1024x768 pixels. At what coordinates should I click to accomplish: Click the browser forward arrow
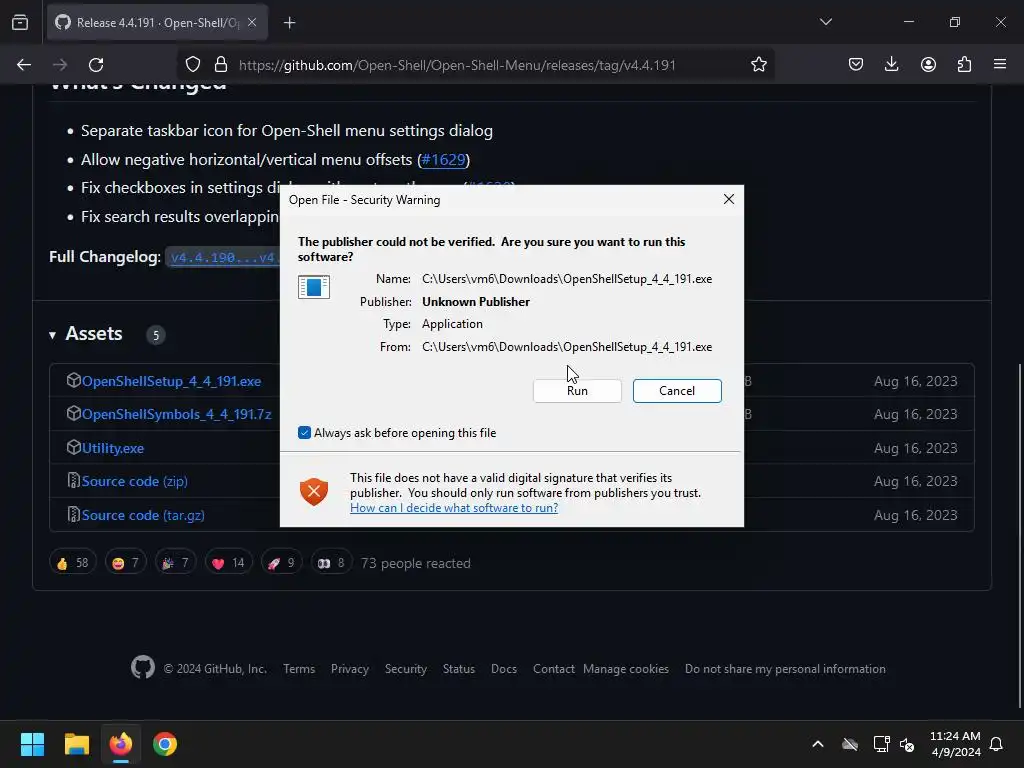tap(59, 65)
